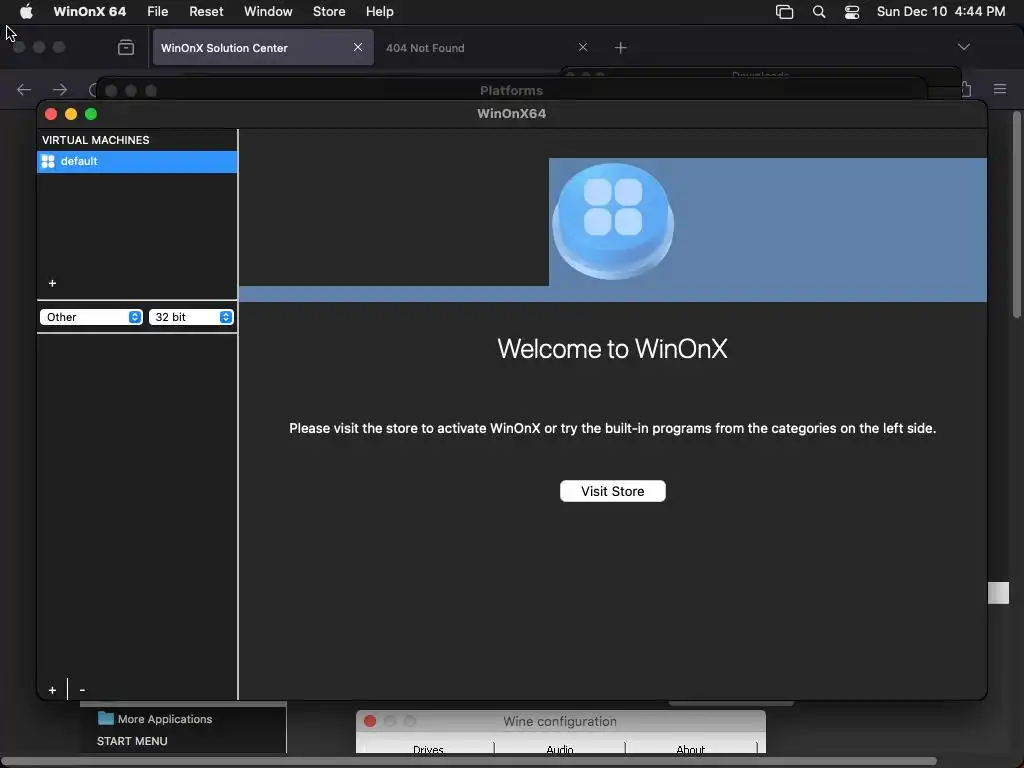The width and height of the screenshot is (1024, 768).
Task: Open Spotlight search in menu bar
Action: tap(818, 12)
